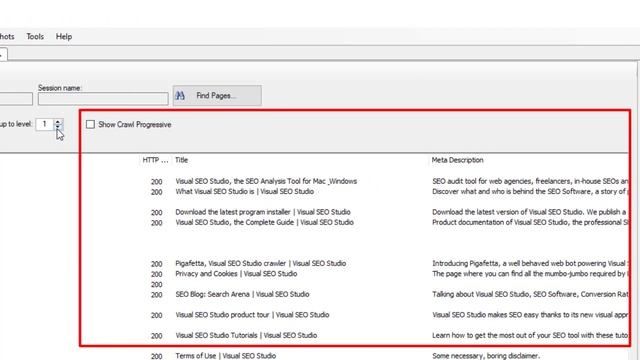Screen dimensions: 640x360
Task: Click the level number field showing 1
Action: (45, 124)
